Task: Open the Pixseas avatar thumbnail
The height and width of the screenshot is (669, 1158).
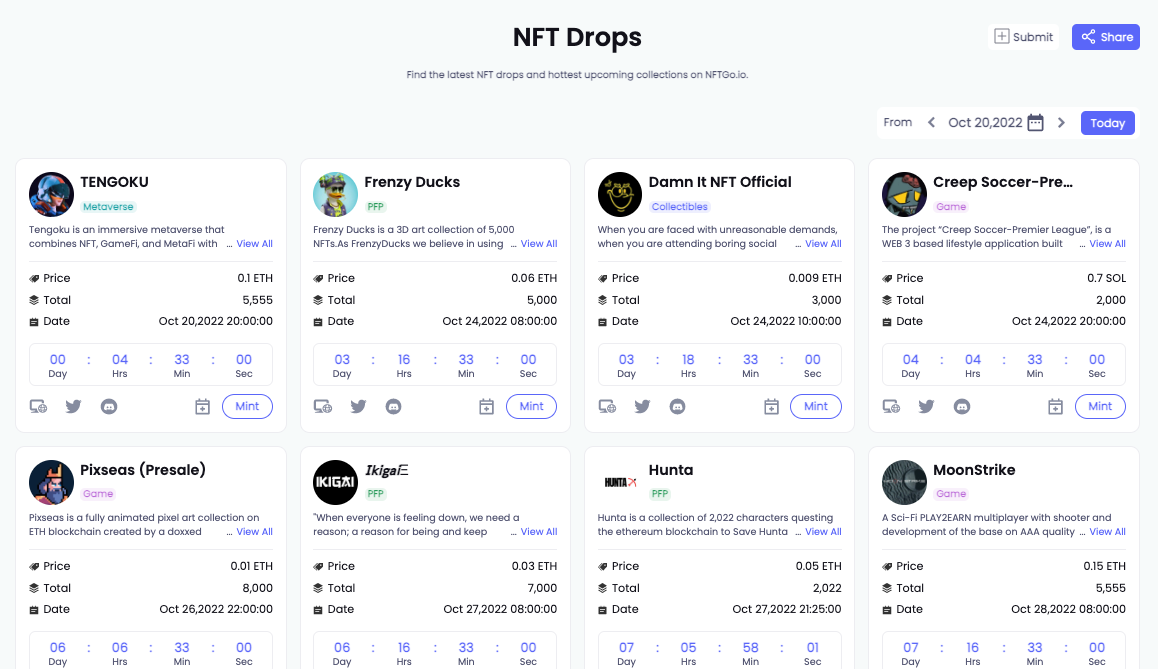Action: pyautogui.click(x=51, y=482)
